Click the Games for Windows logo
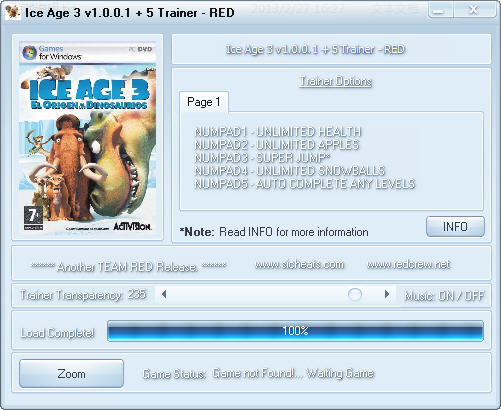Screen dimensions: 501x410 (52, 53)
